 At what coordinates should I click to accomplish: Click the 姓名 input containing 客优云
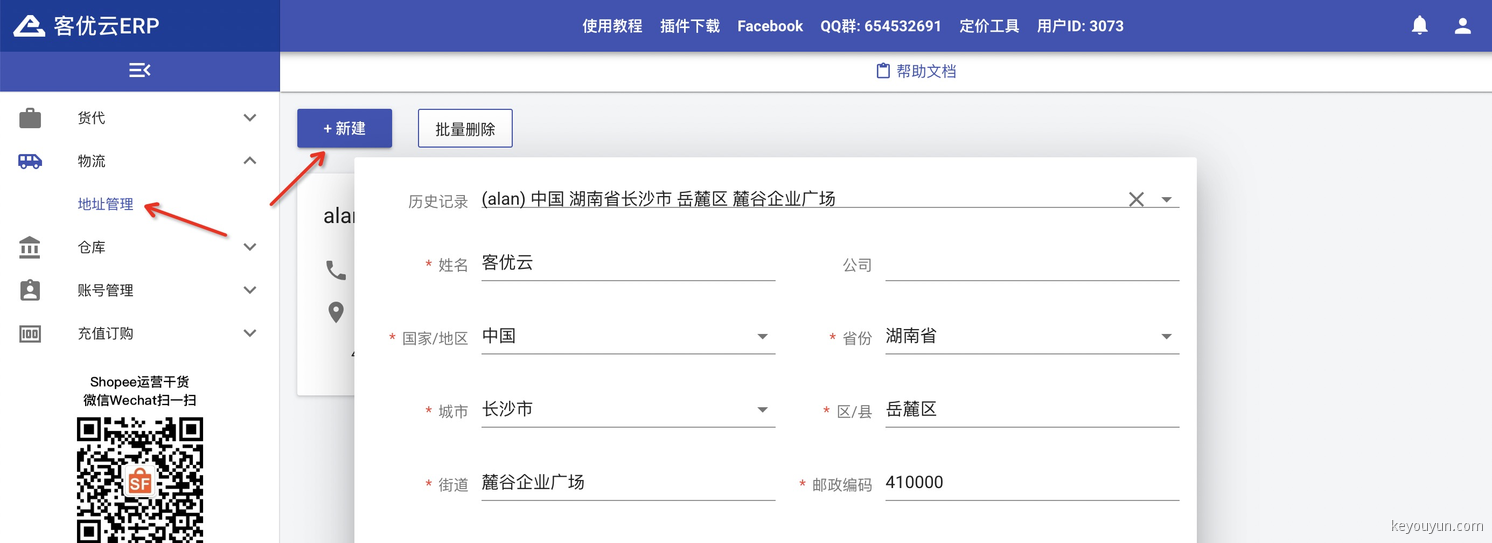click(628, 263)
